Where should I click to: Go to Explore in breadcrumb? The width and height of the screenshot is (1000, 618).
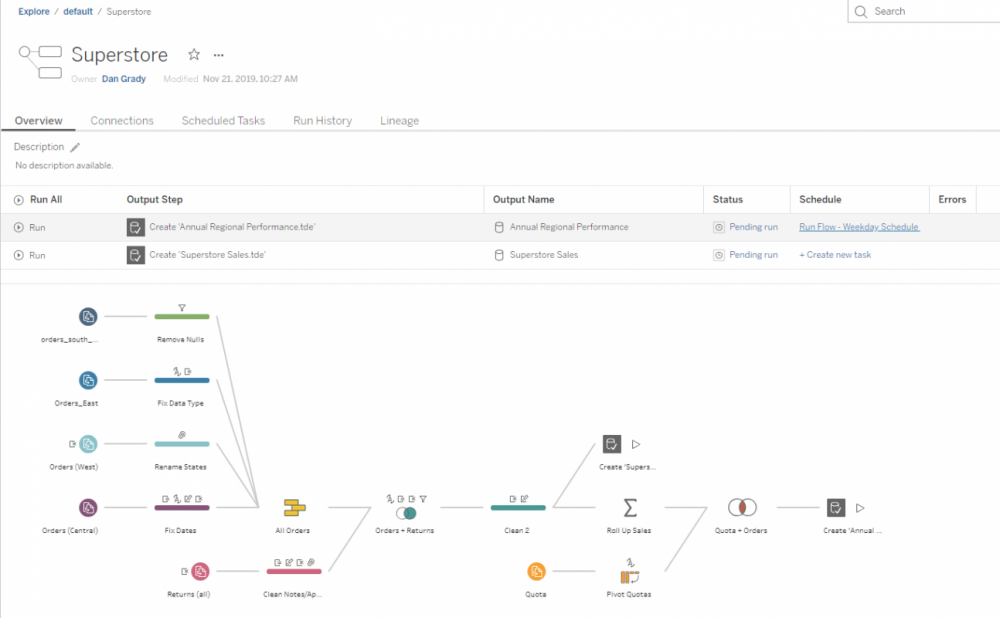coord(34,11)
